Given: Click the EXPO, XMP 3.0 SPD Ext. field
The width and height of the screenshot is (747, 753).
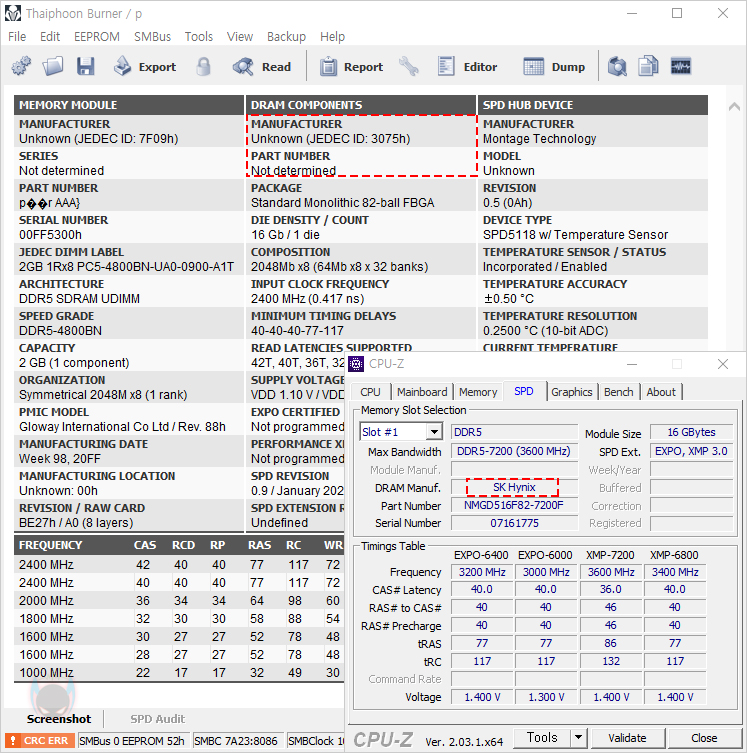Looking at the screenshot, I should tap(691, 451).
